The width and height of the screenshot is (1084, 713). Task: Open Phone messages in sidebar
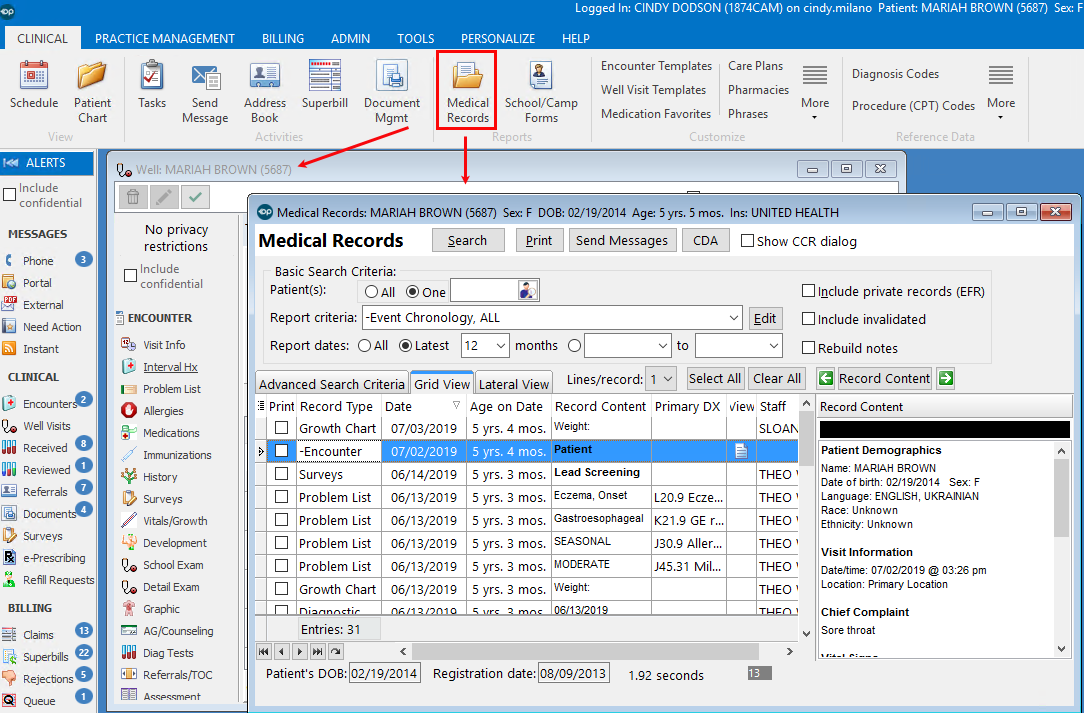(x=37, y=261)
